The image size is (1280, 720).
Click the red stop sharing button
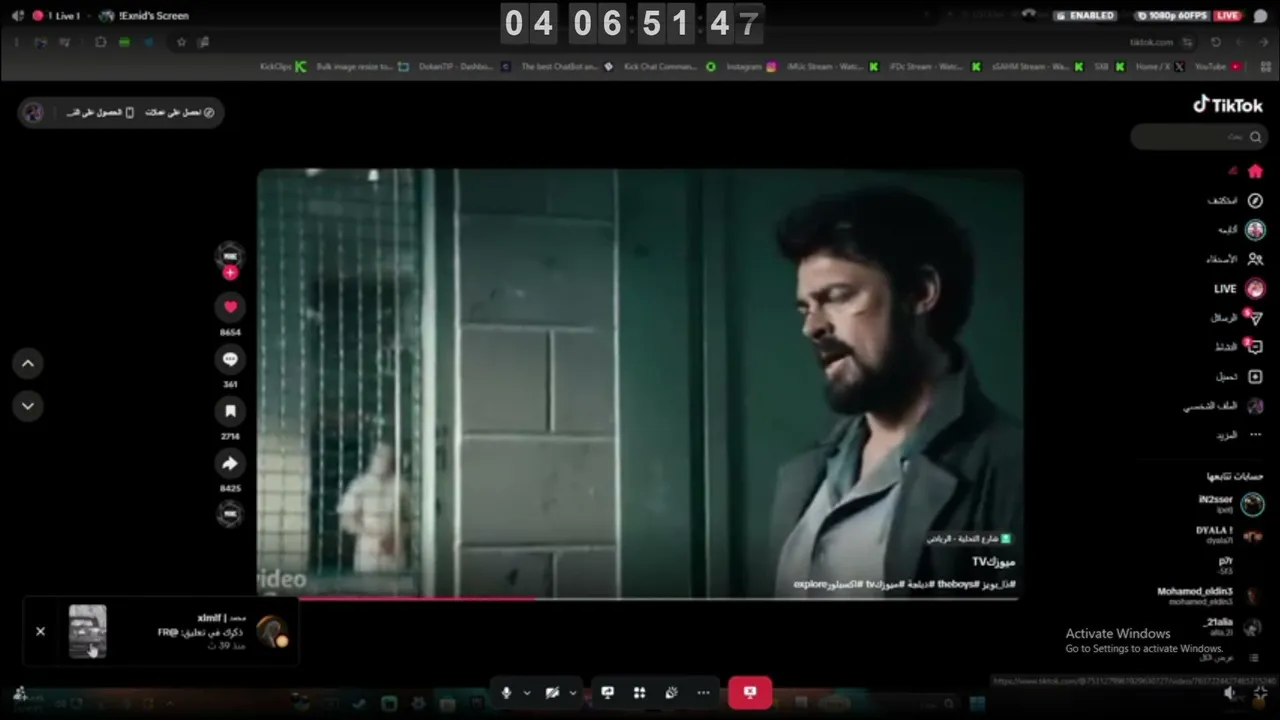point(750,692)
